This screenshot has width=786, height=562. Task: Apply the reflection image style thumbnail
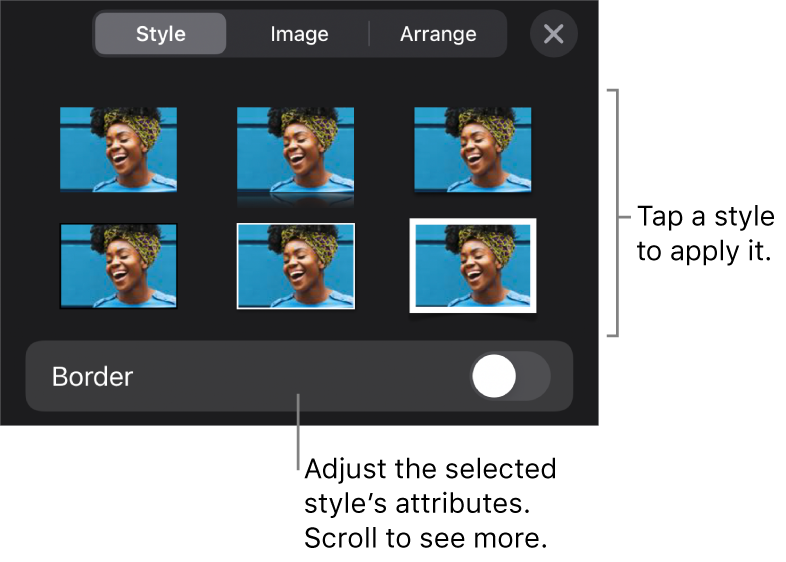click(x=295, y=156)
